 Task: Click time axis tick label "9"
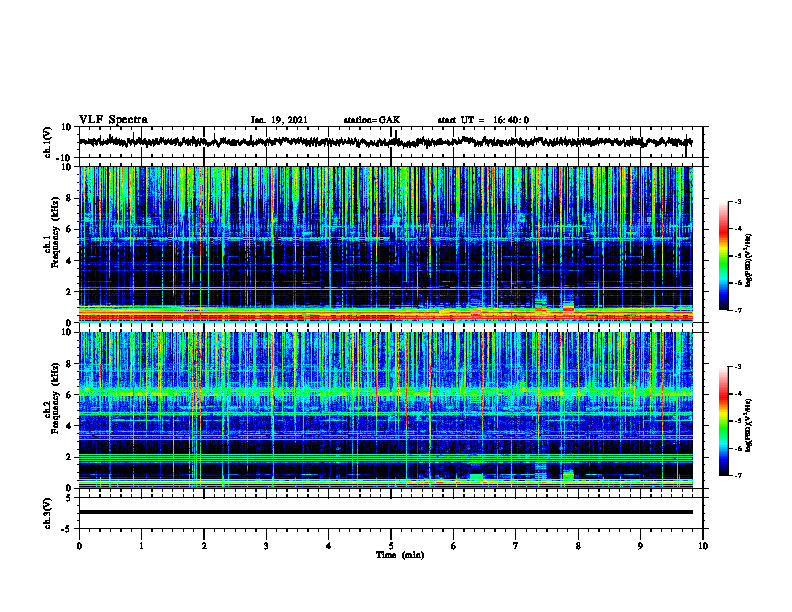coord(640,546)
